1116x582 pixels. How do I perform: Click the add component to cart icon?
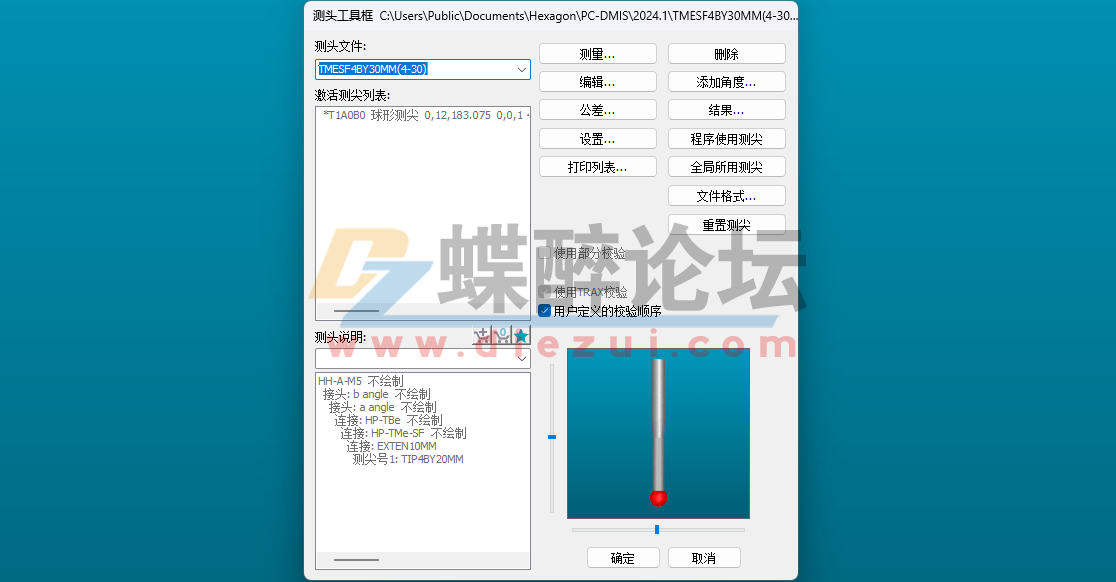(481, 334)
